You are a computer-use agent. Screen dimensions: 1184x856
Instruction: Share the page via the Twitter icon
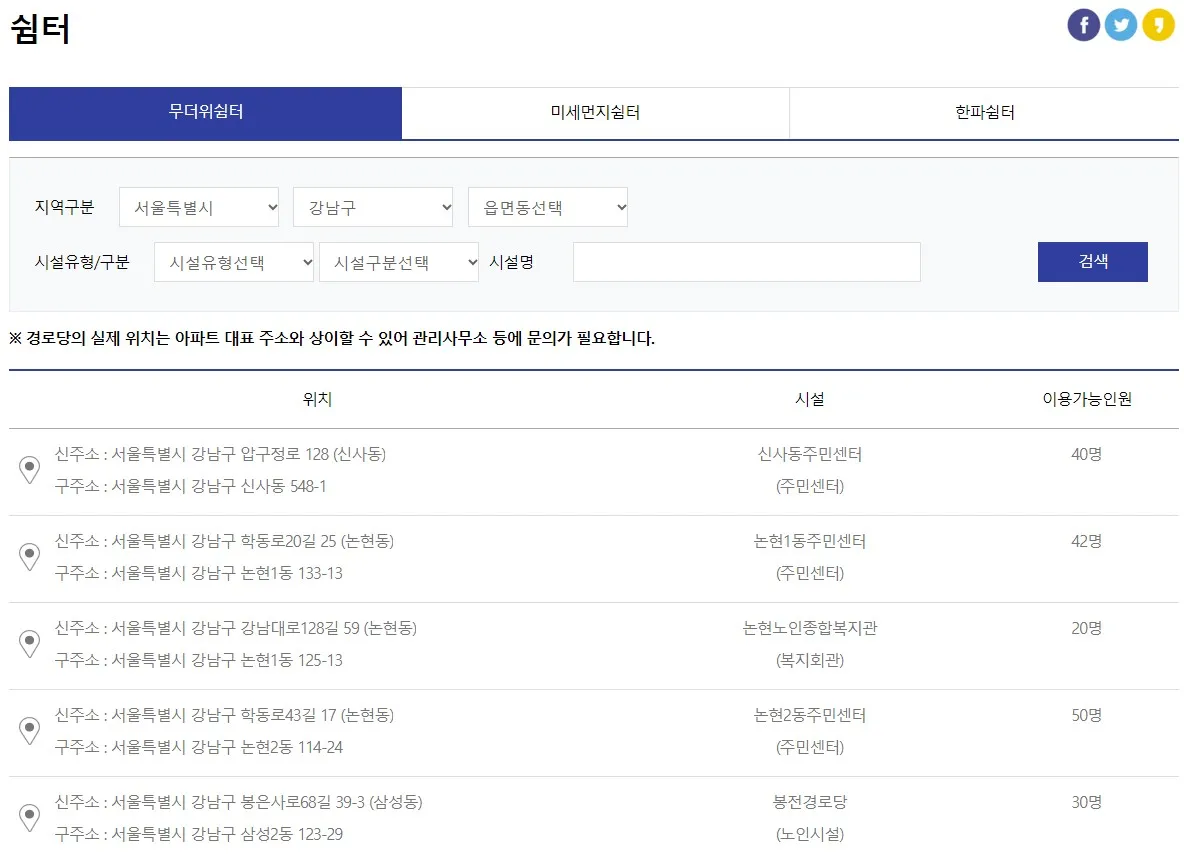tap(1121, 24)
